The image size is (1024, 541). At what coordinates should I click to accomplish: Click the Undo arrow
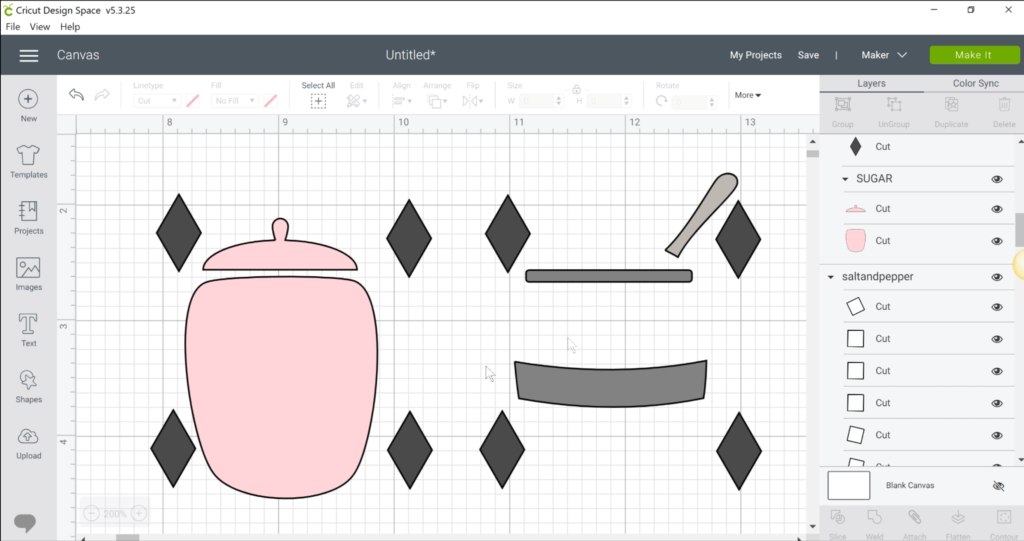(76, 95)
